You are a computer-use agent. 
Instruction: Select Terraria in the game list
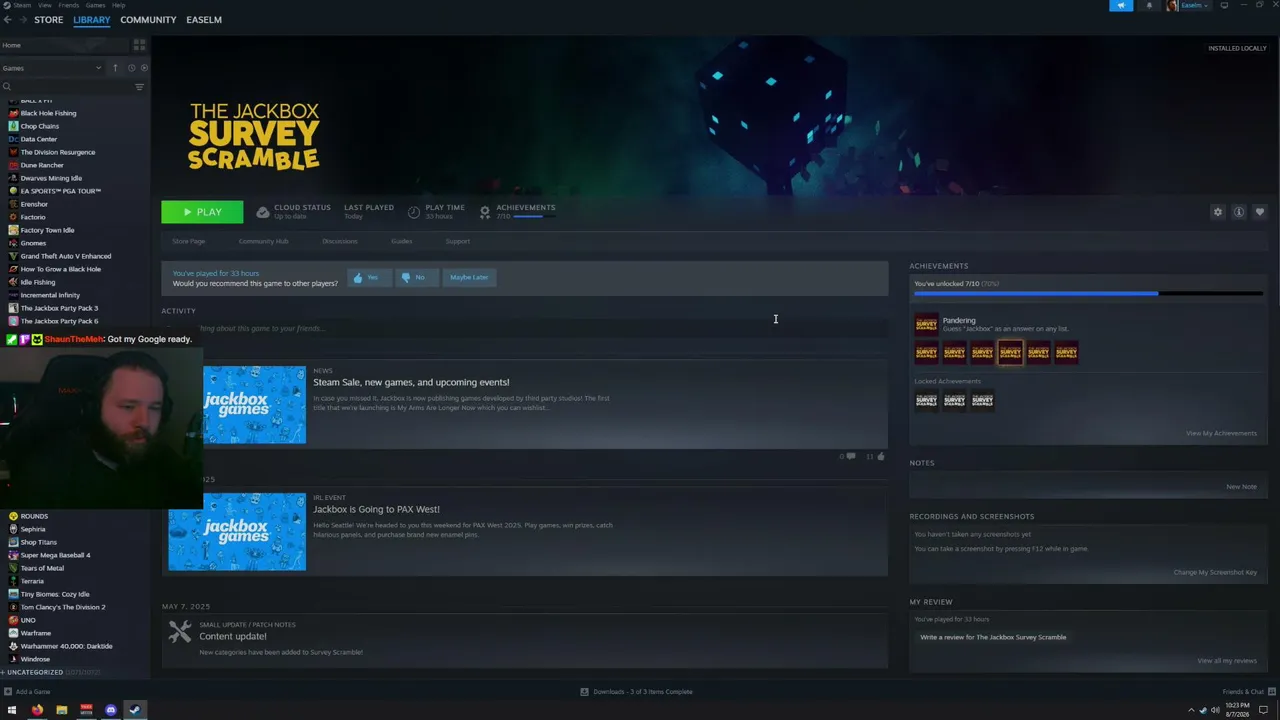pyautogui.click(x=32, y=581)
